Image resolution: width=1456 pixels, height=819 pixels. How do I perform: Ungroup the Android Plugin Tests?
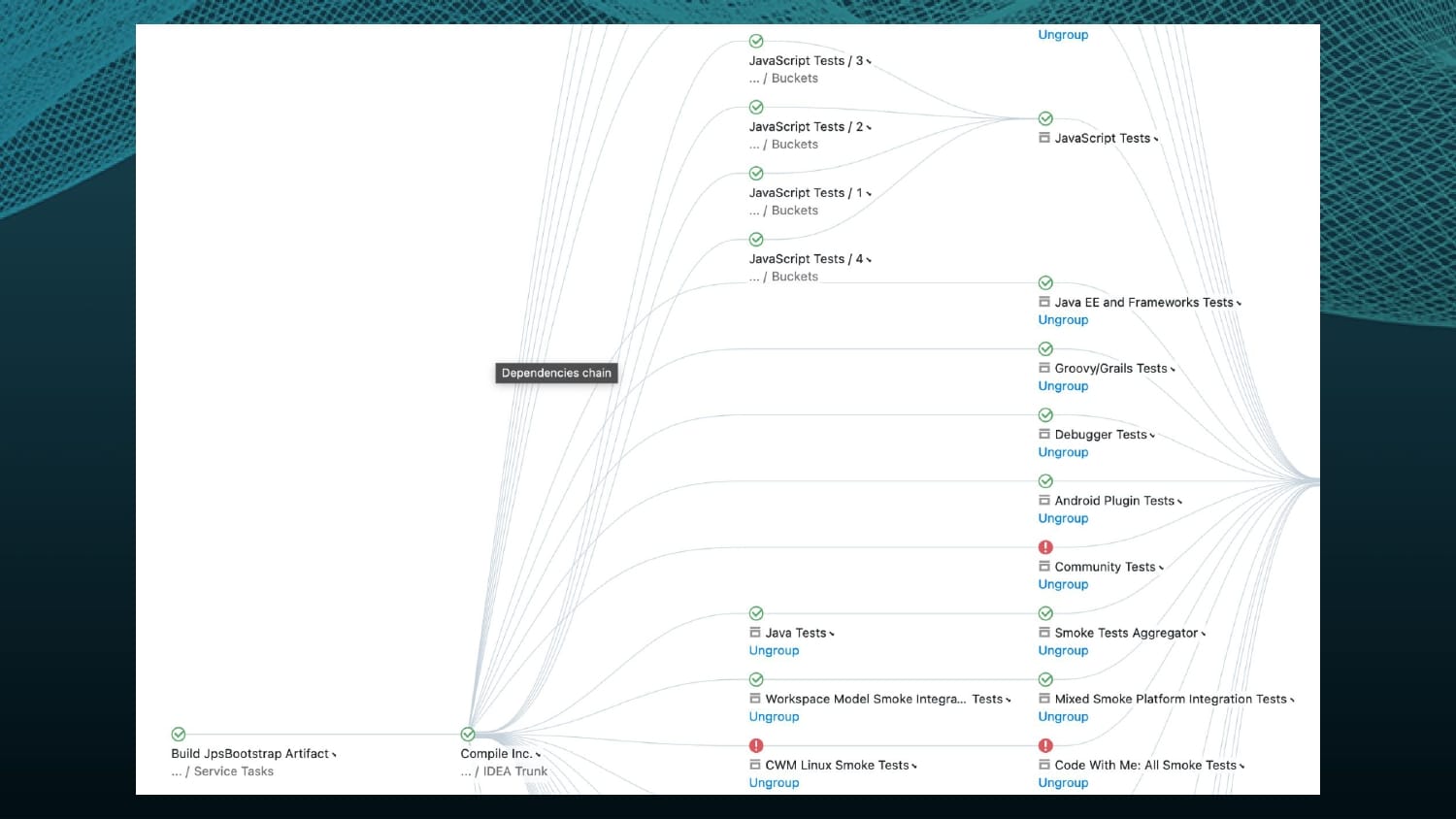pos(1063,518)
